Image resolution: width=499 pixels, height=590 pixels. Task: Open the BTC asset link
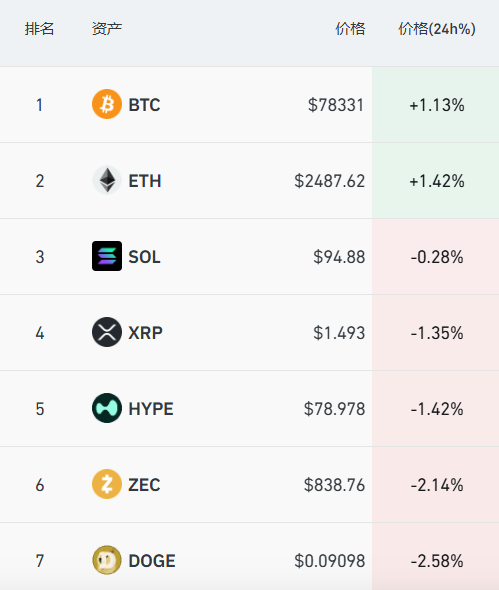[145, 105]
